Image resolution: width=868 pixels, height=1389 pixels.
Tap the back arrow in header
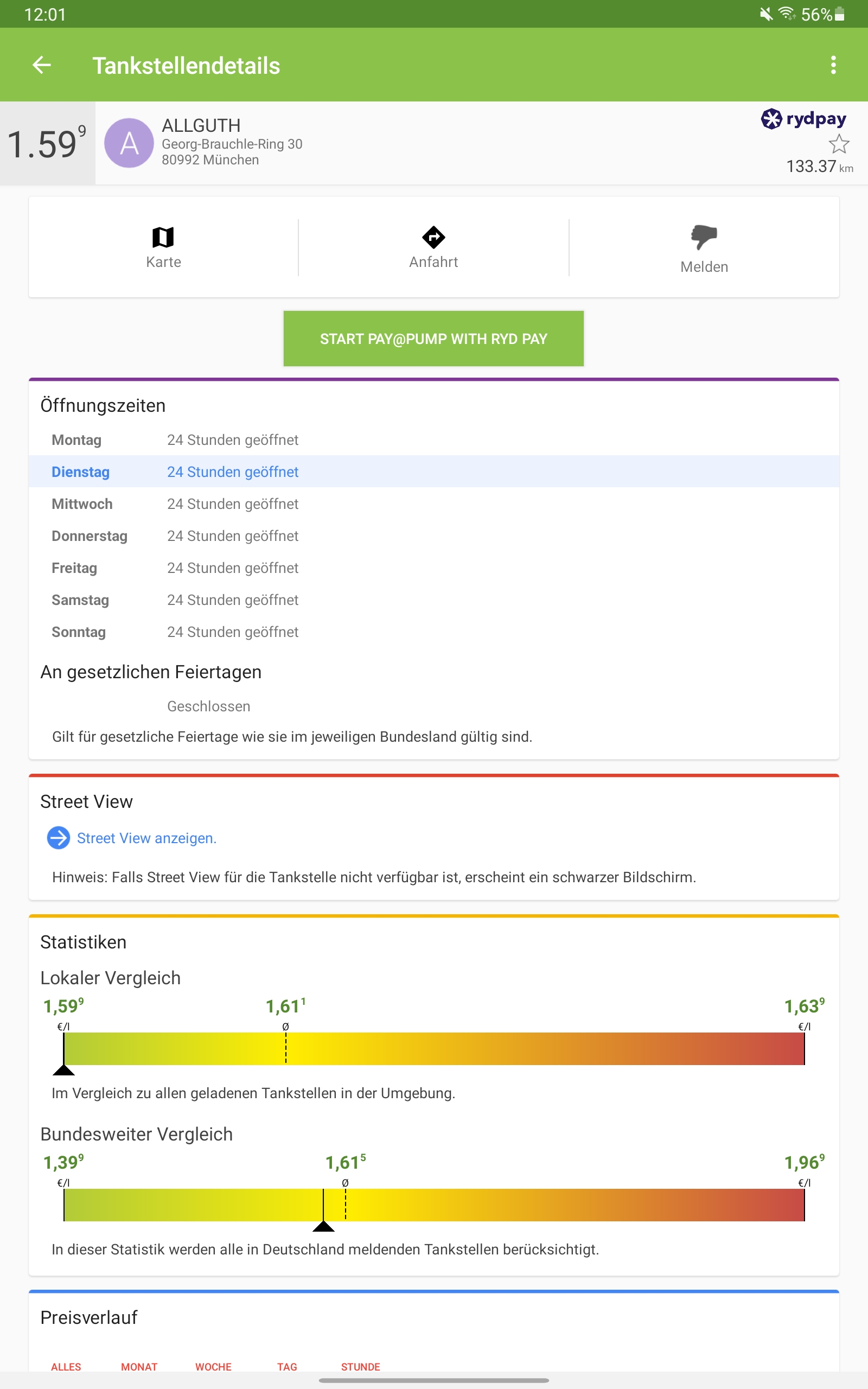(x=41, y=66)
